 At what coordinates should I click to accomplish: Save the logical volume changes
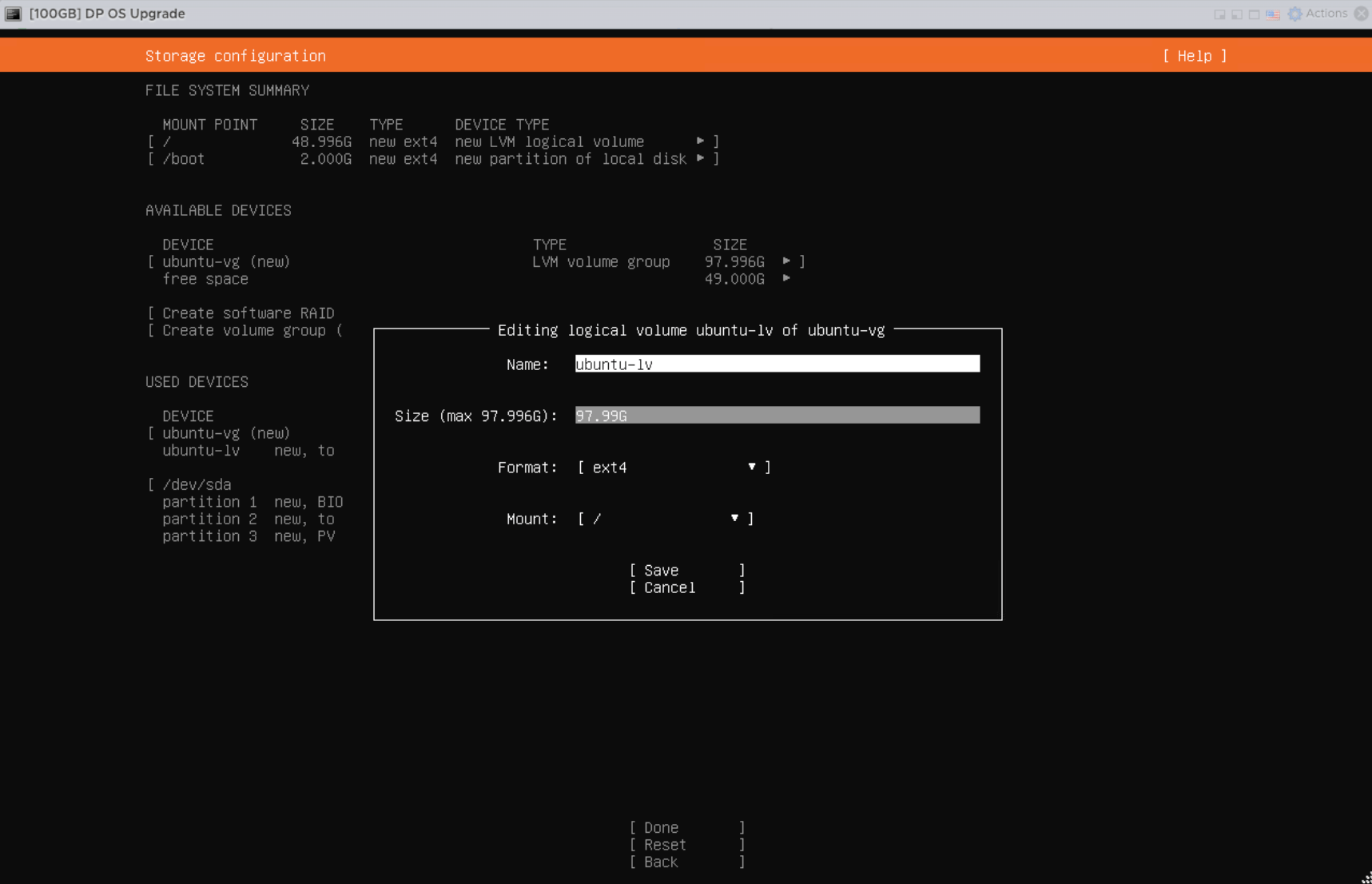[x=687, y=570]
